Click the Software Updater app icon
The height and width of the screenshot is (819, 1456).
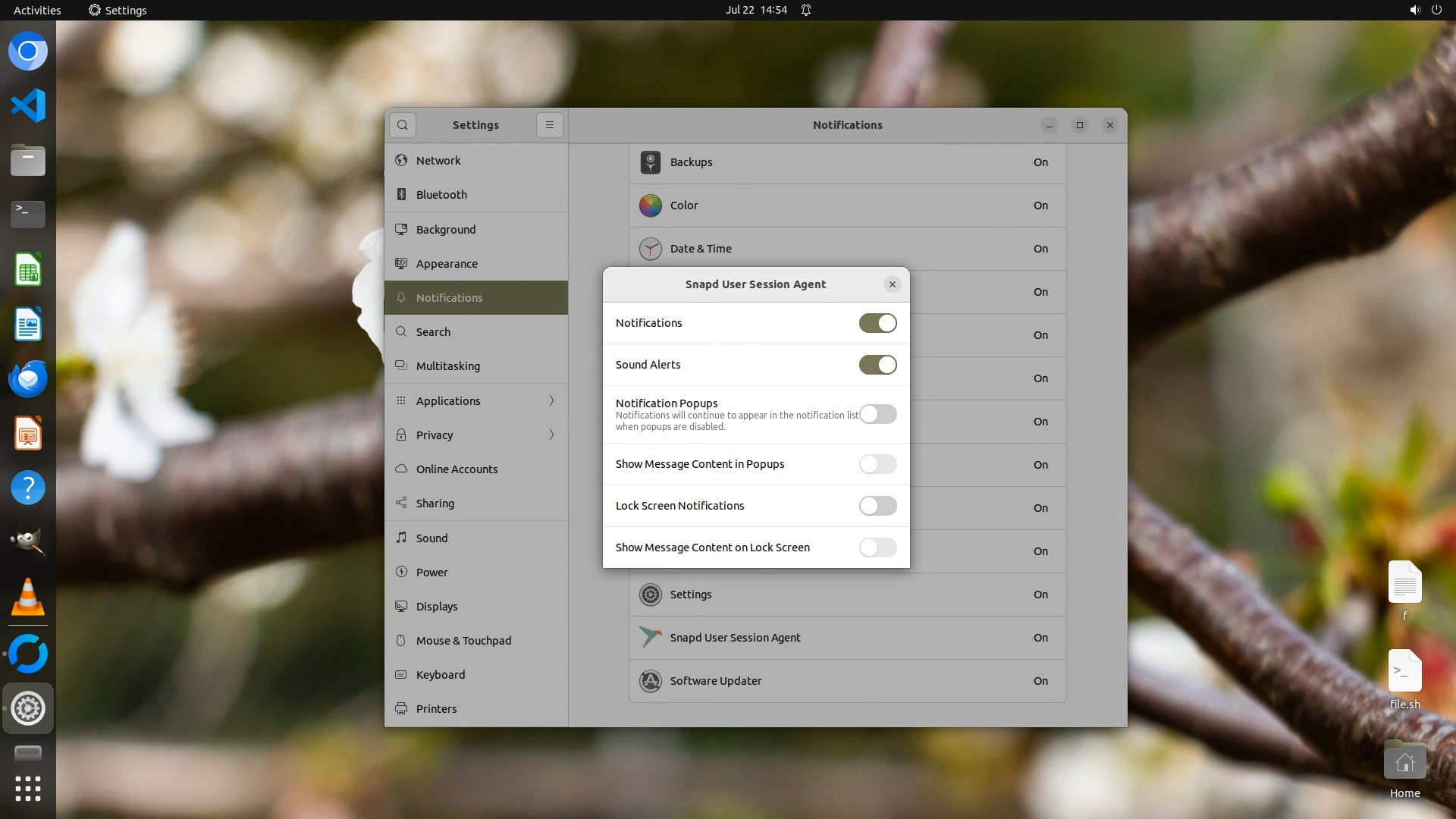(x=650, y=681)
